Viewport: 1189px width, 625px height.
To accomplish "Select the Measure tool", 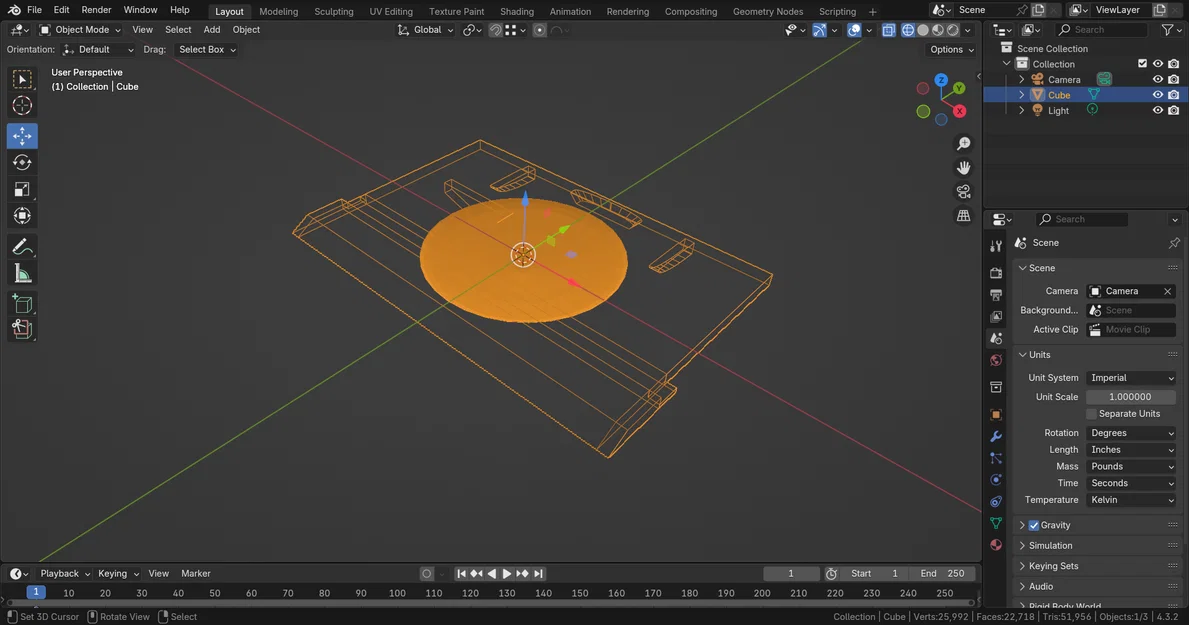I will pyautogui.click(x=22, y=273).
